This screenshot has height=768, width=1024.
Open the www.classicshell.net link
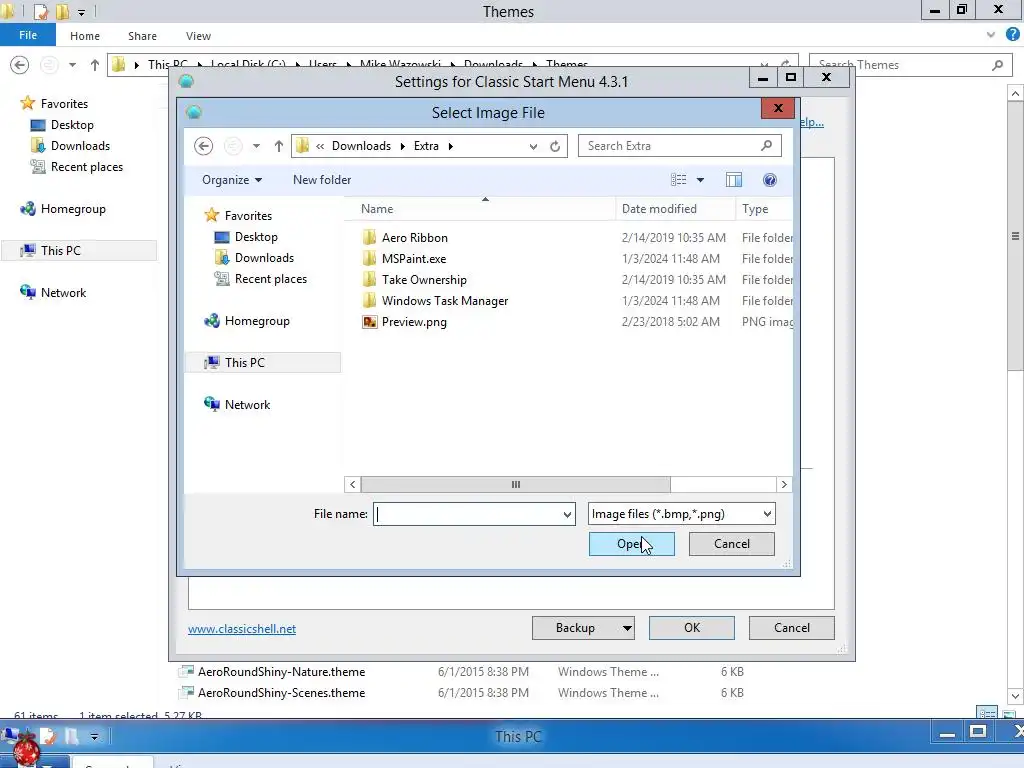point(242,628)
